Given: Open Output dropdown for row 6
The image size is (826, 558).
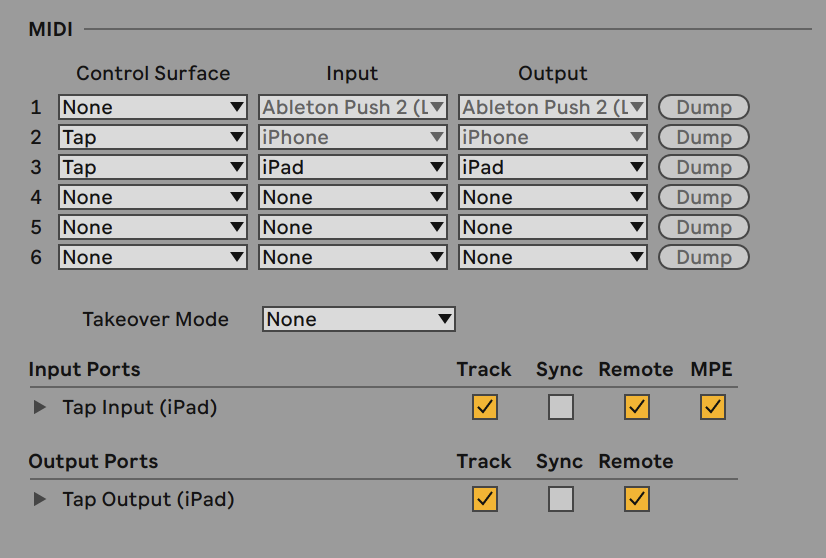Looking at the screenshot, I should click(553, 258).
